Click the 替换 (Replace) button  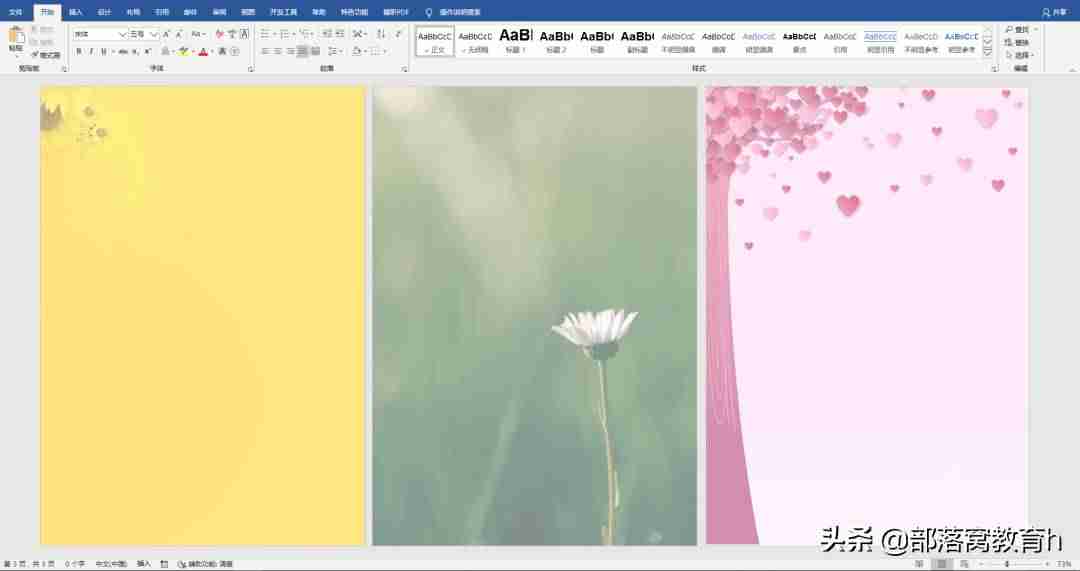click(1017, 43)
